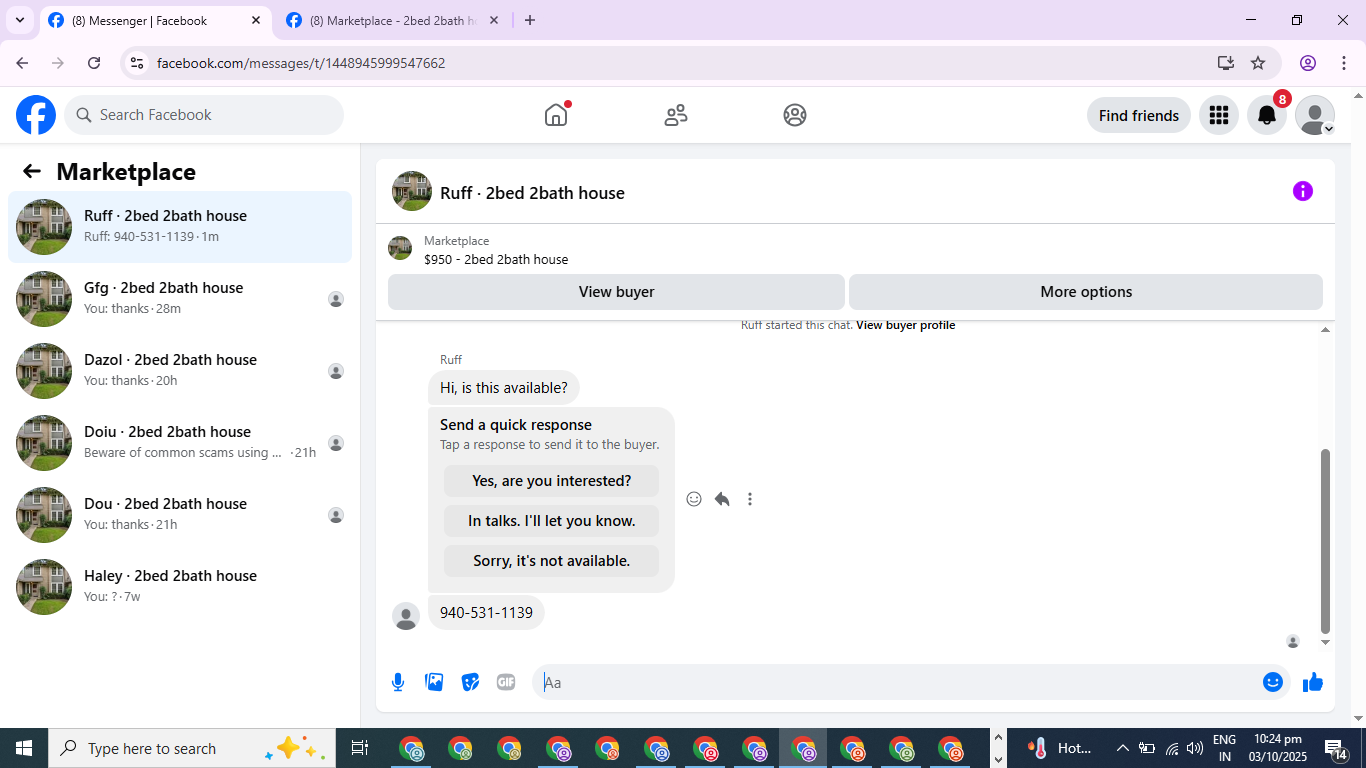Open the notifications bell
This screenshot has height=768, width=1366.
(1267, 115)
